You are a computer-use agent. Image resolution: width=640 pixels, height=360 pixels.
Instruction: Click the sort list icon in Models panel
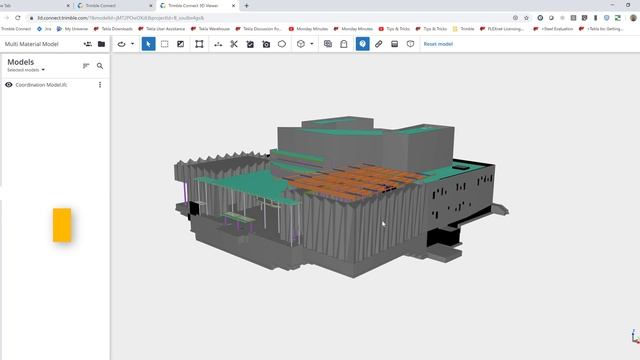click(x=86, y=66)
